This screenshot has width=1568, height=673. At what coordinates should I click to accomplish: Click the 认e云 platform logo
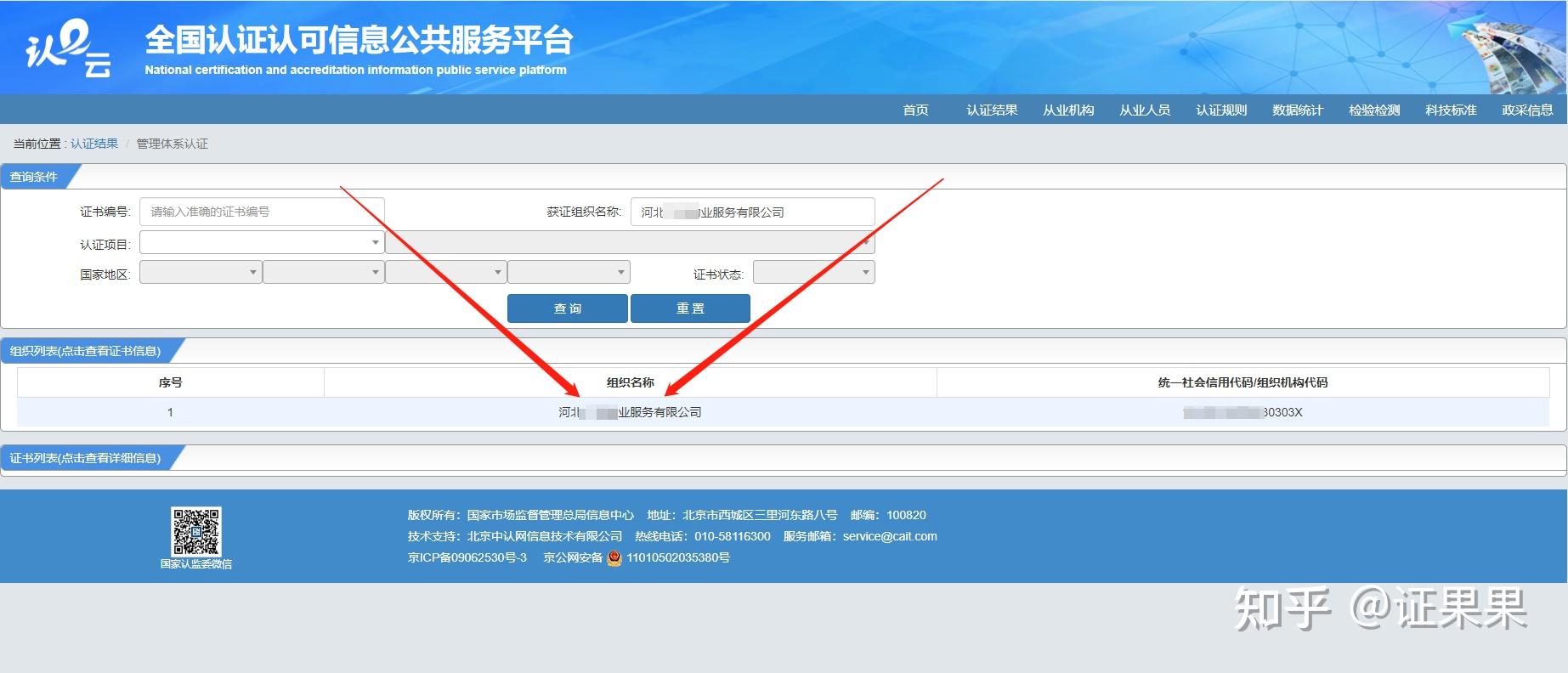pos(68,48)
